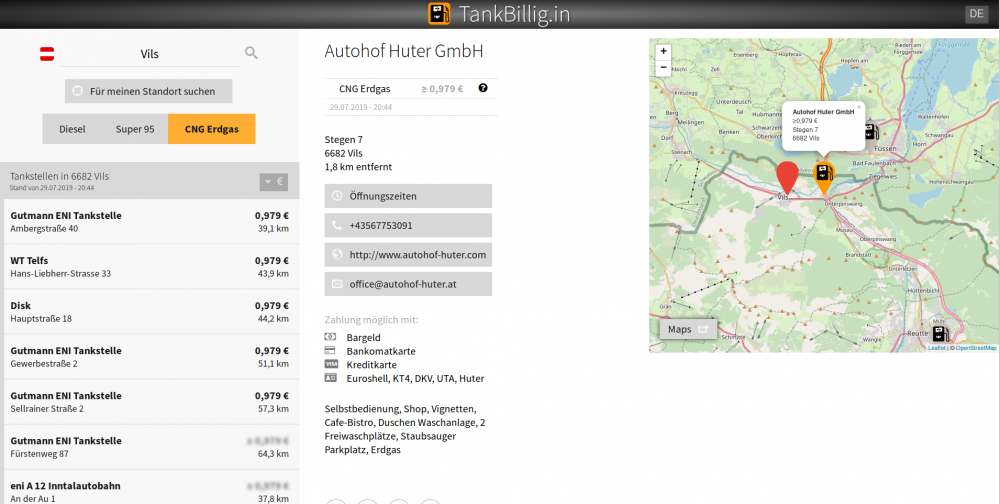Click the Stegen 7 address line
1000x504 pixels.
pos(344,140)
